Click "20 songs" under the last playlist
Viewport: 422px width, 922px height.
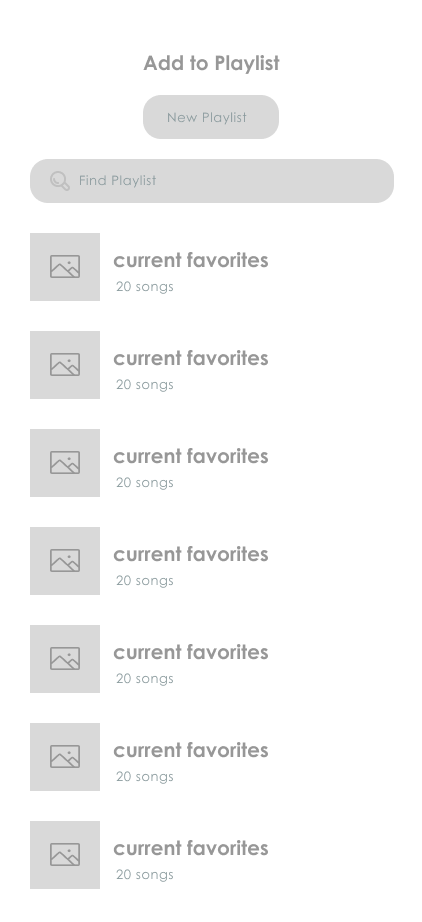click(x=145, y=875)
